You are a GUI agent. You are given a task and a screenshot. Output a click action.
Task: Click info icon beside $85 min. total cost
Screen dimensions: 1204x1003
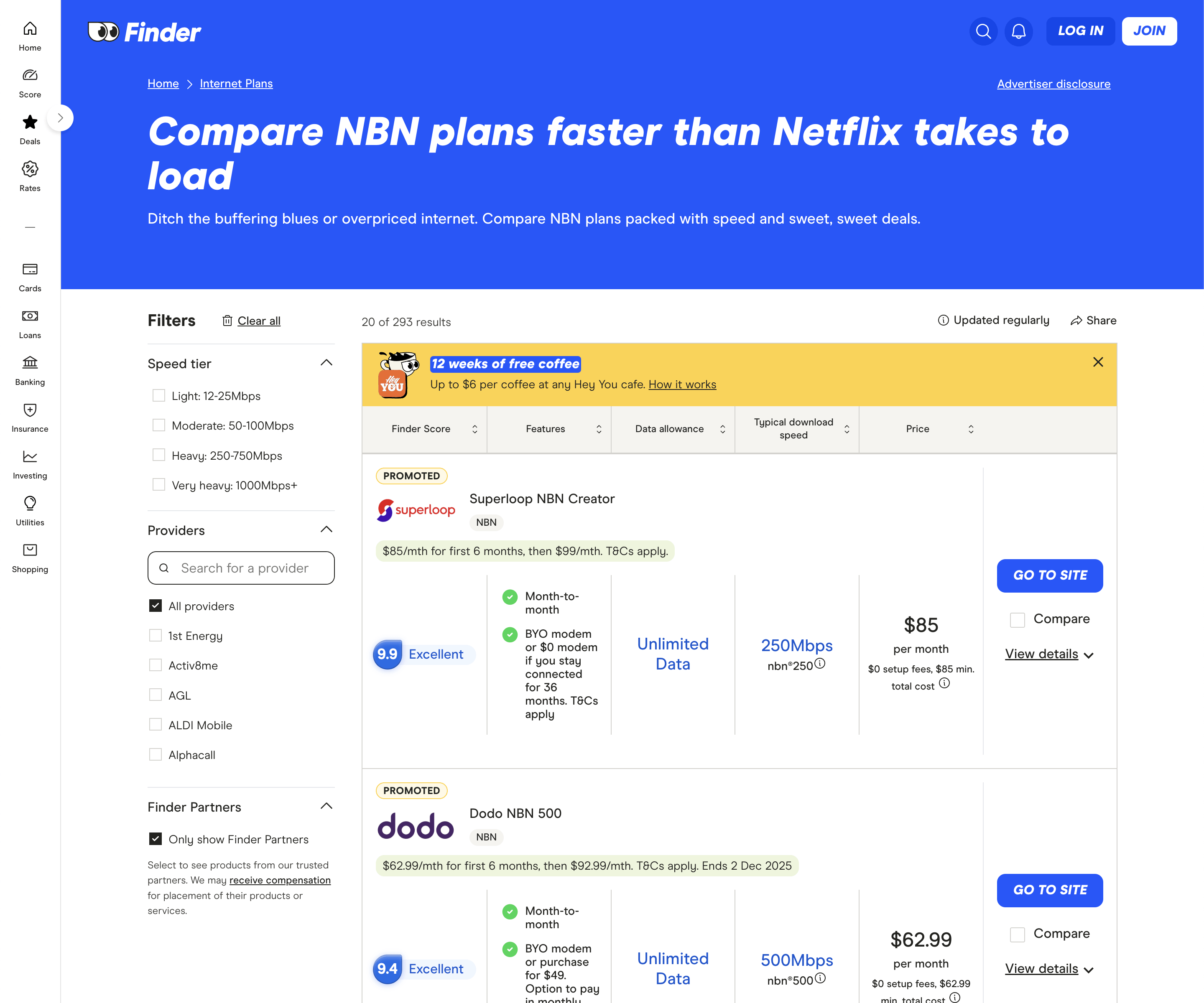944,683
